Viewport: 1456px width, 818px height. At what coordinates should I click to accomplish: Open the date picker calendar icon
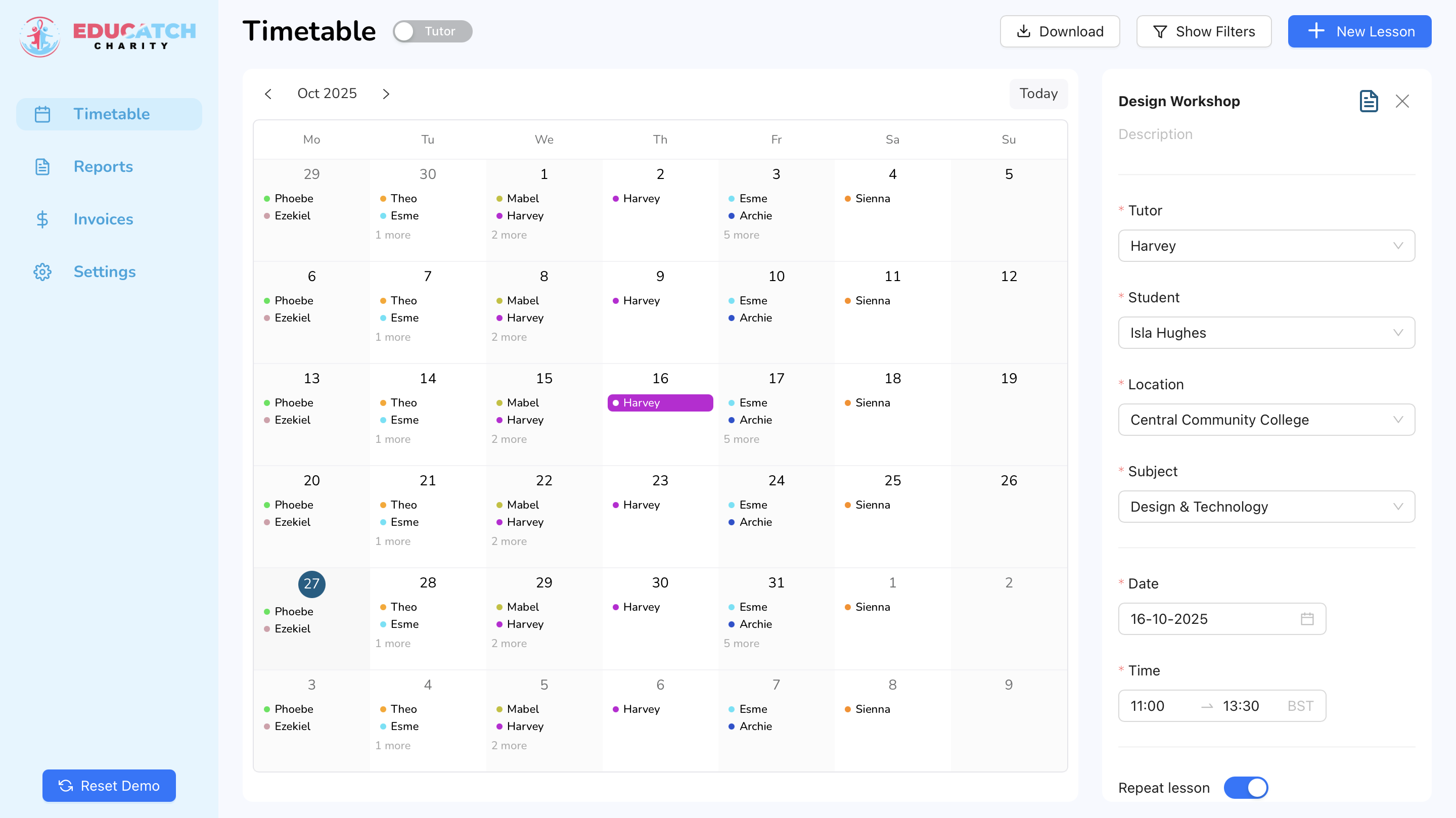1308,619
